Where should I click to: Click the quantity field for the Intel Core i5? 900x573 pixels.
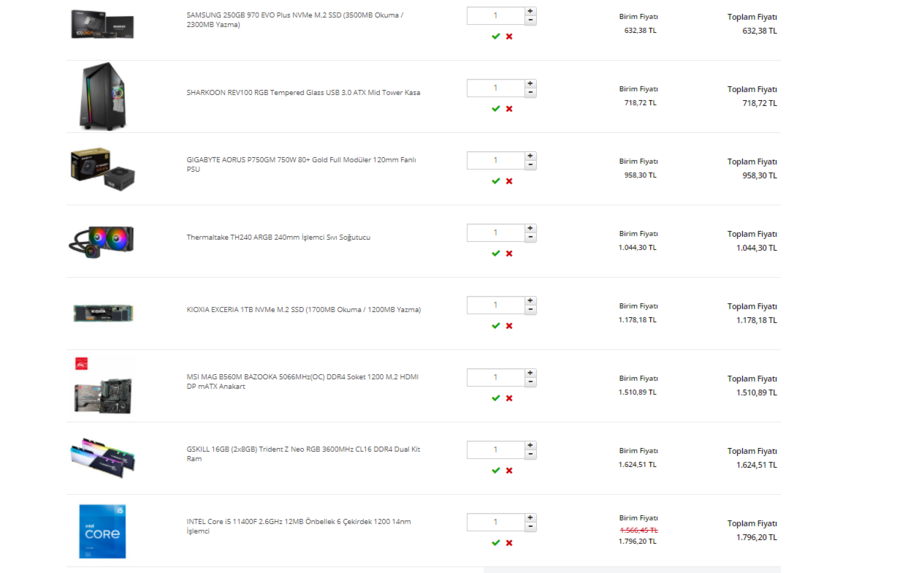pos(495,522)
